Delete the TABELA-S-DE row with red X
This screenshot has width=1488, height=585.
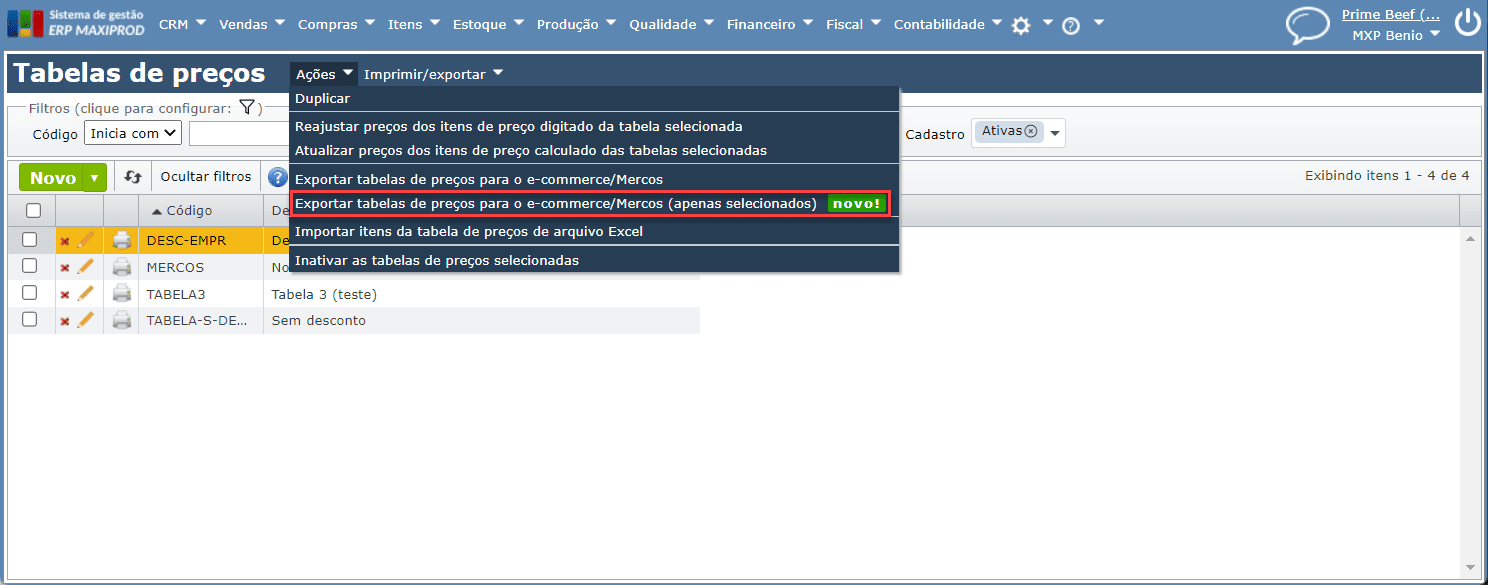pos(65,322)
